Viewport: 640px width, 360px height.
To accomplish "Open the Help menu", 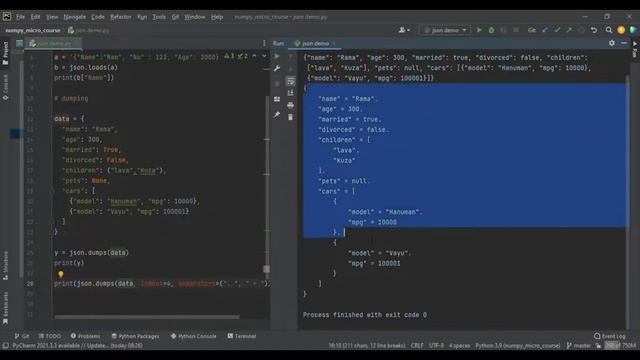I will tap(217, 17).
